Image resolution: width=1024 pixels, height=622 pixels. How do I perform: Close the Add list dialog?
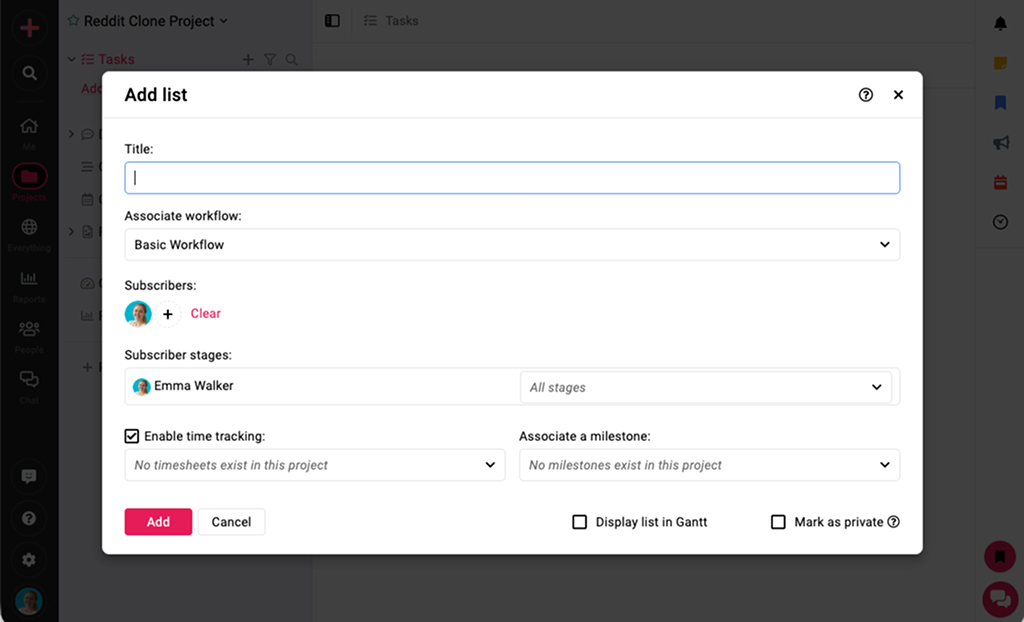[x=898, y=95]
